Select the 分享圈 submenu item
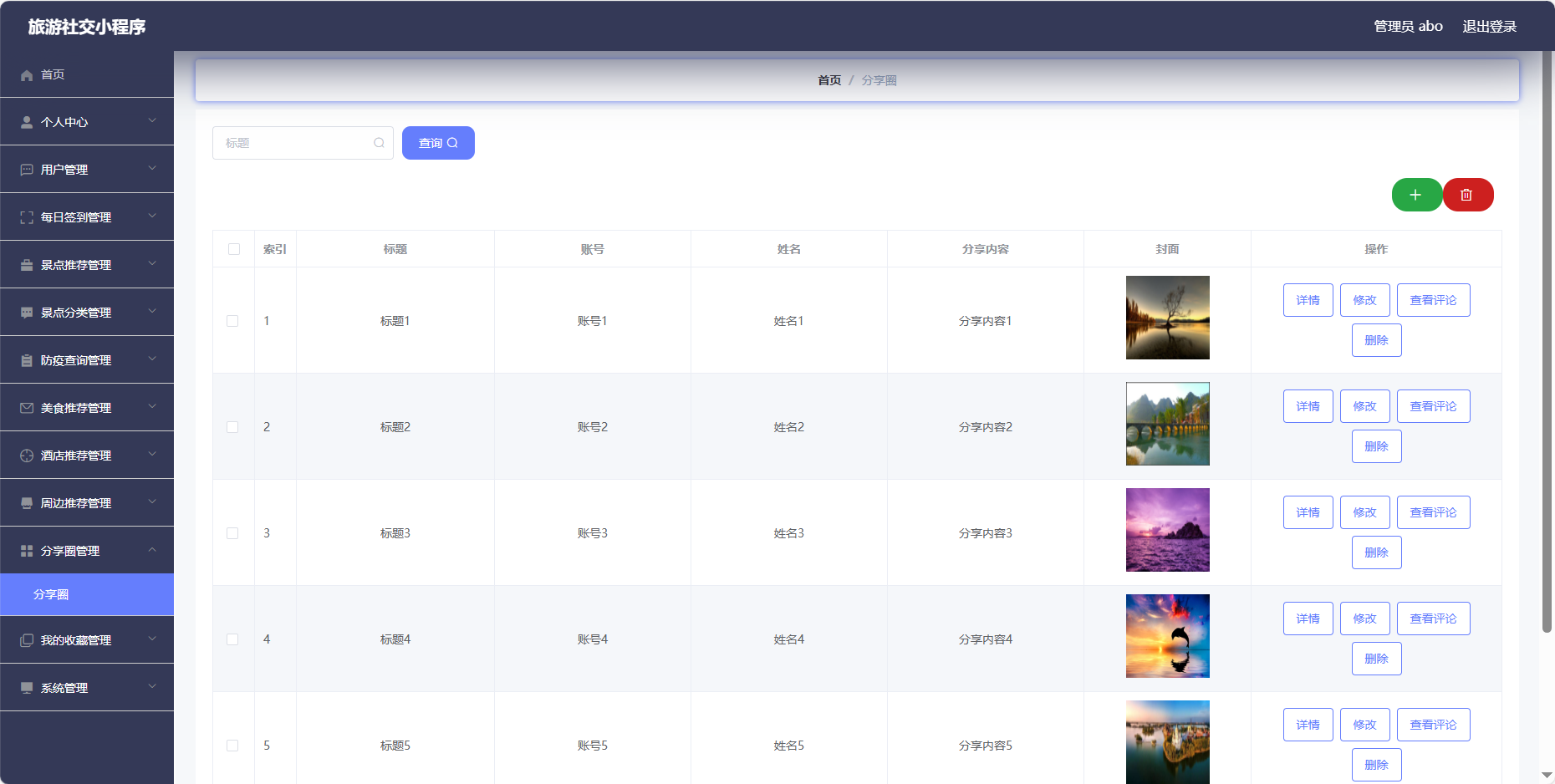 [x=87, y=594]
